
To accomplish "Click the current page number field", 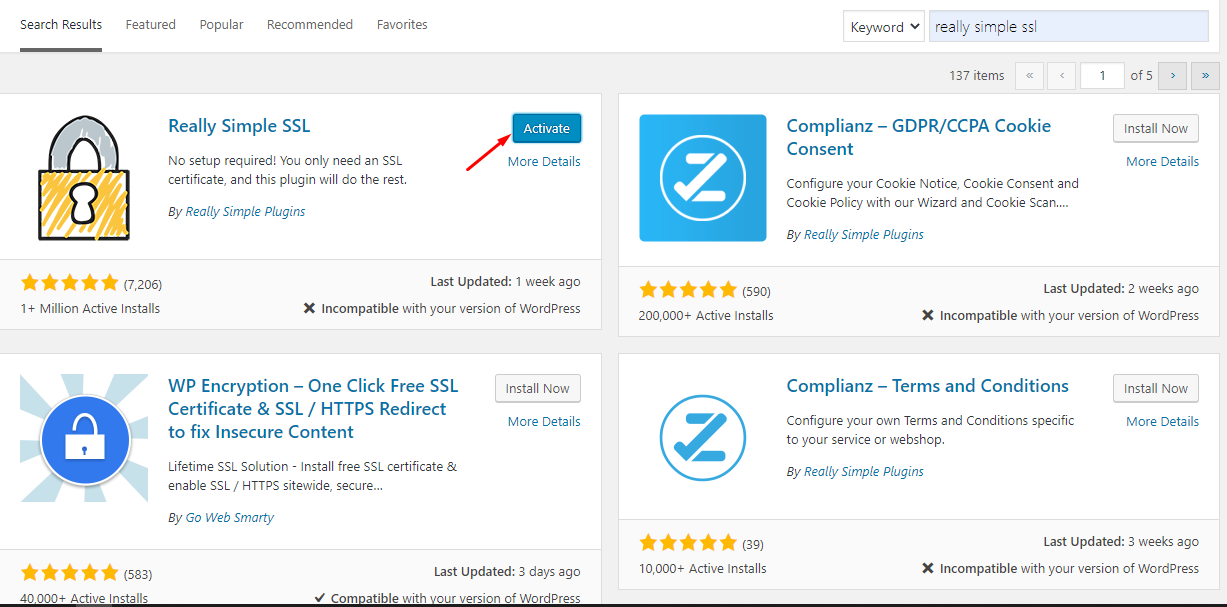I will coord(1102,76).
